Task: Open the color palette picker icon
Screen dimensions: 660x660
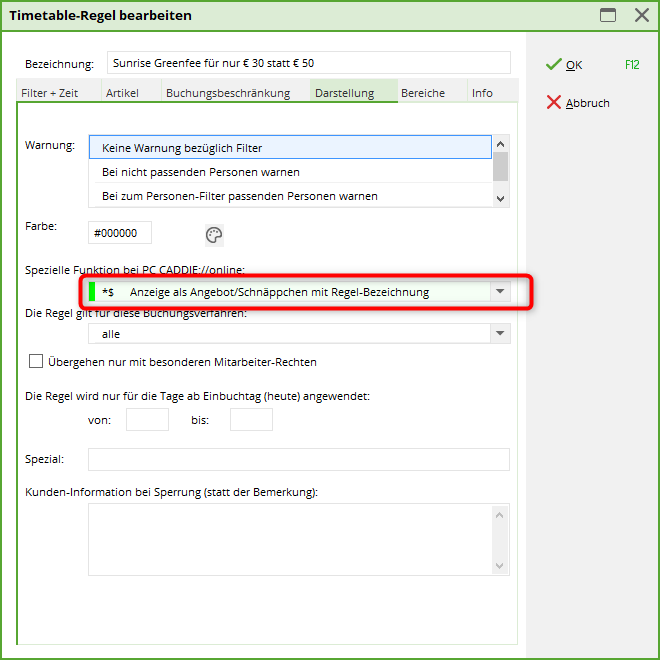Action: coord(214,235)
